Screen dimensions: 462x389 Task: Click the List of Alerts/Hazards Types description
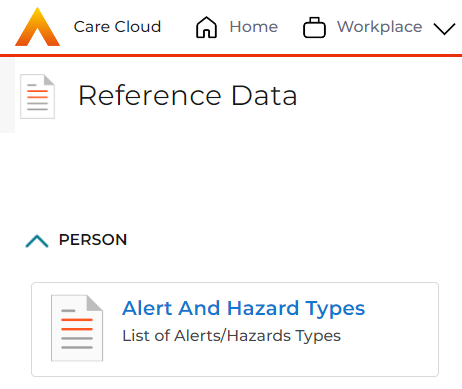231,336
